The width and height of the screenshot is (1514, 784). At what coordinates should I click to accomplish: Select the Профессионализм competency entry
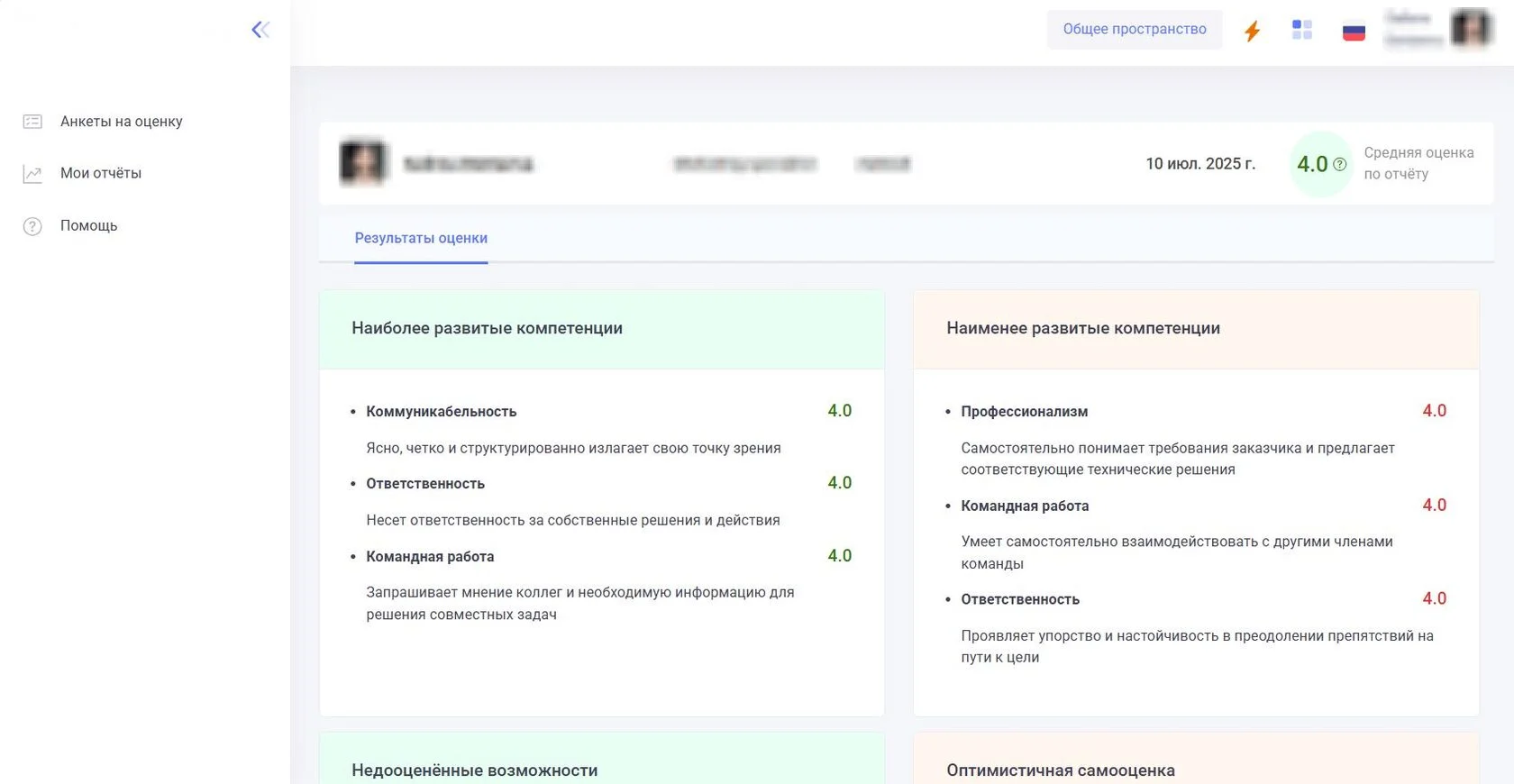[1024, 412]
